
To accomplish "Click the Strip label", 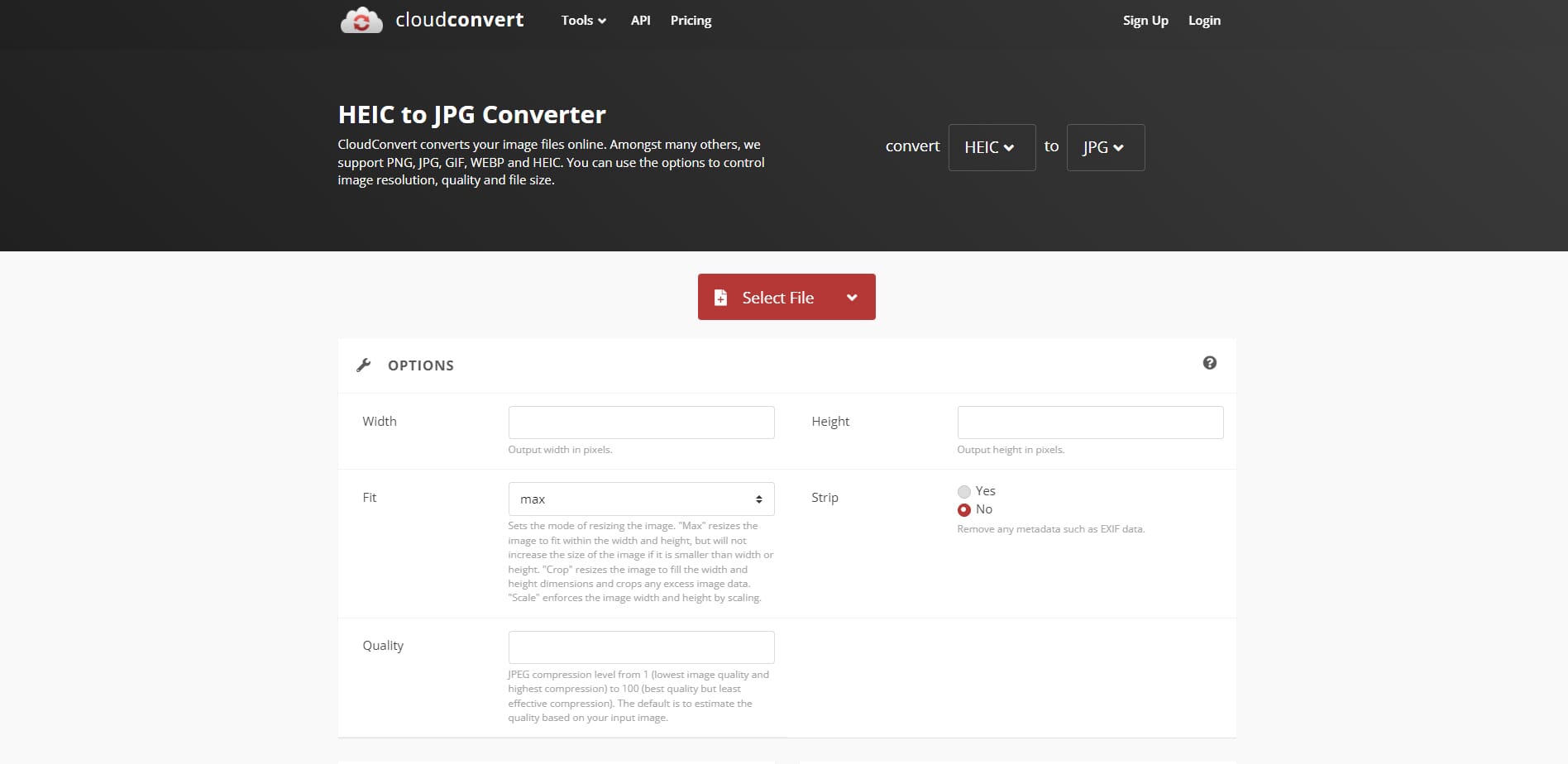I will [x=825, y=498].
